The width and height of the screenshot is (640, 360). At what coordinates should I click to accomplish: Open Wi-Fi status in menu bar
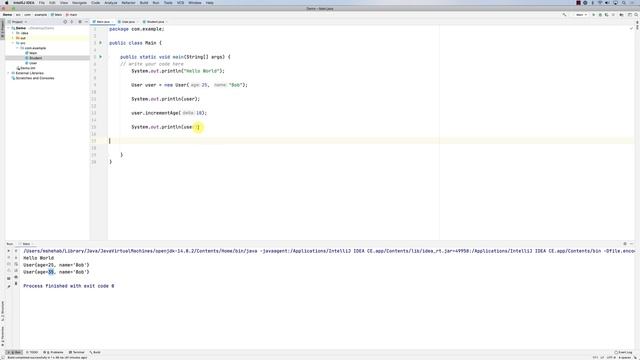pos(600,3)
